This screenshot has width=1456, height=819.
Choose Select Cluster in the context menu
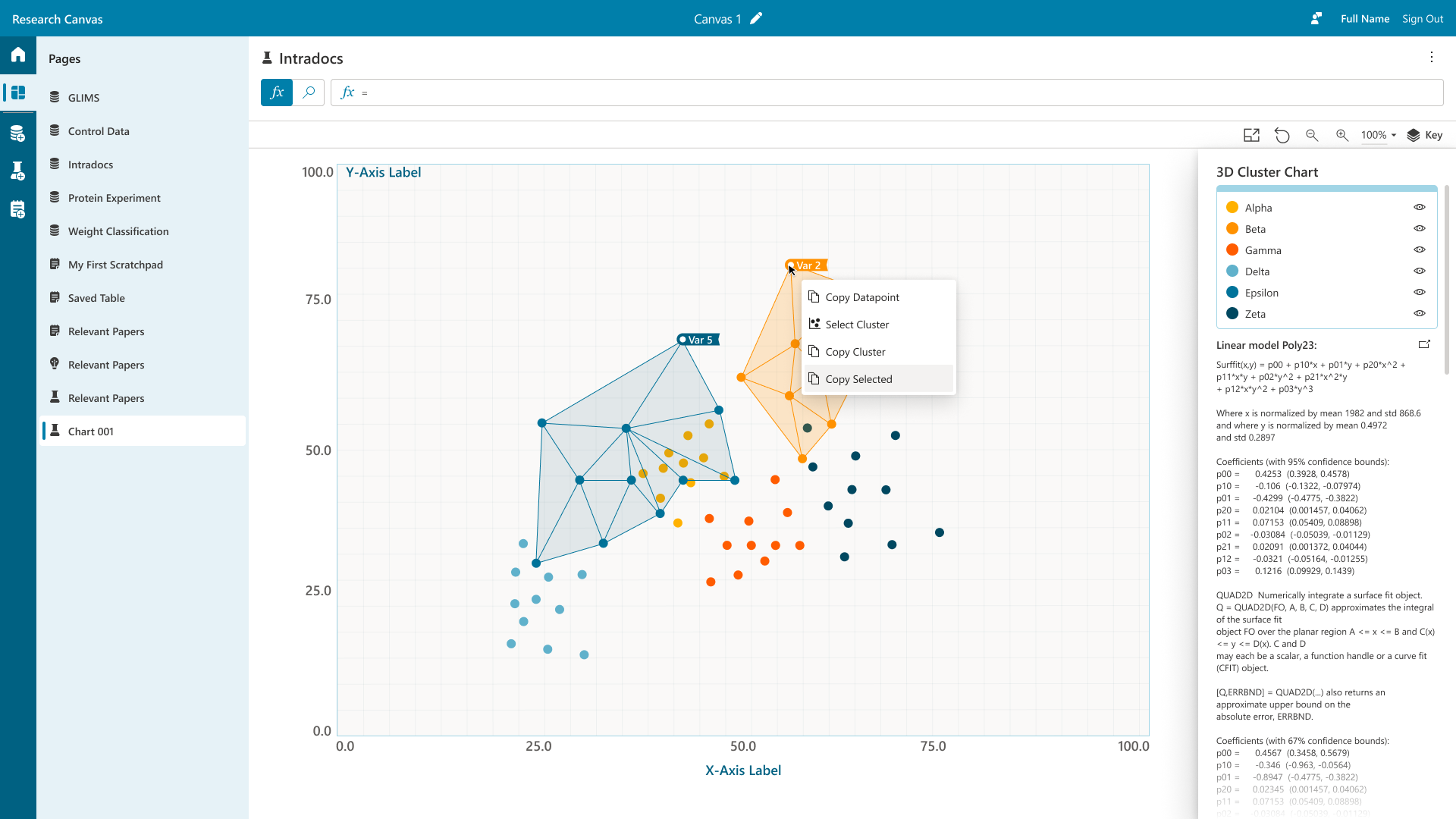pos(857,325)
